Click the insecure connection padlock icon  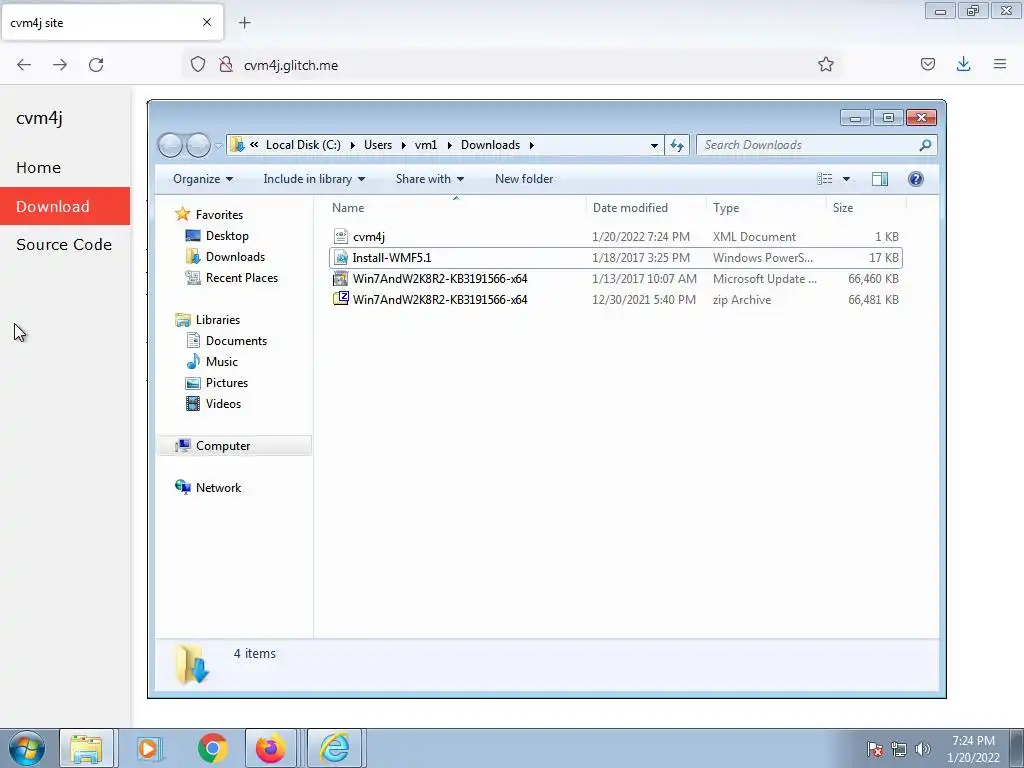tap(226, 64)
